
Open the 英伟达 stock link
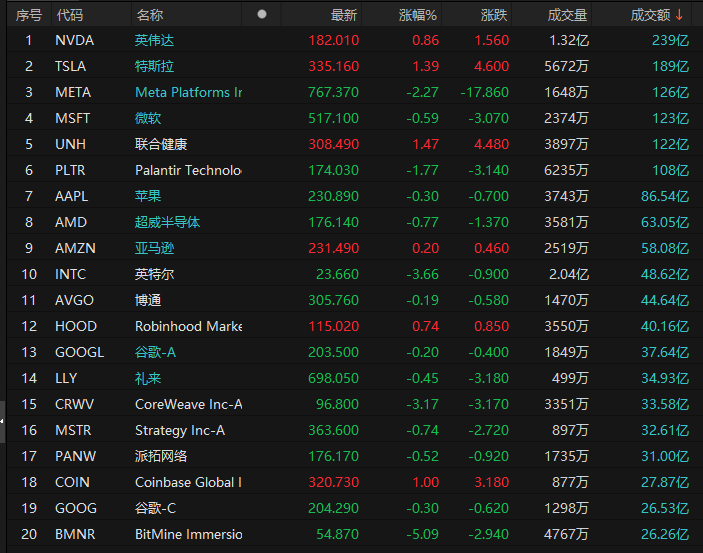click(x=154, y=40)
